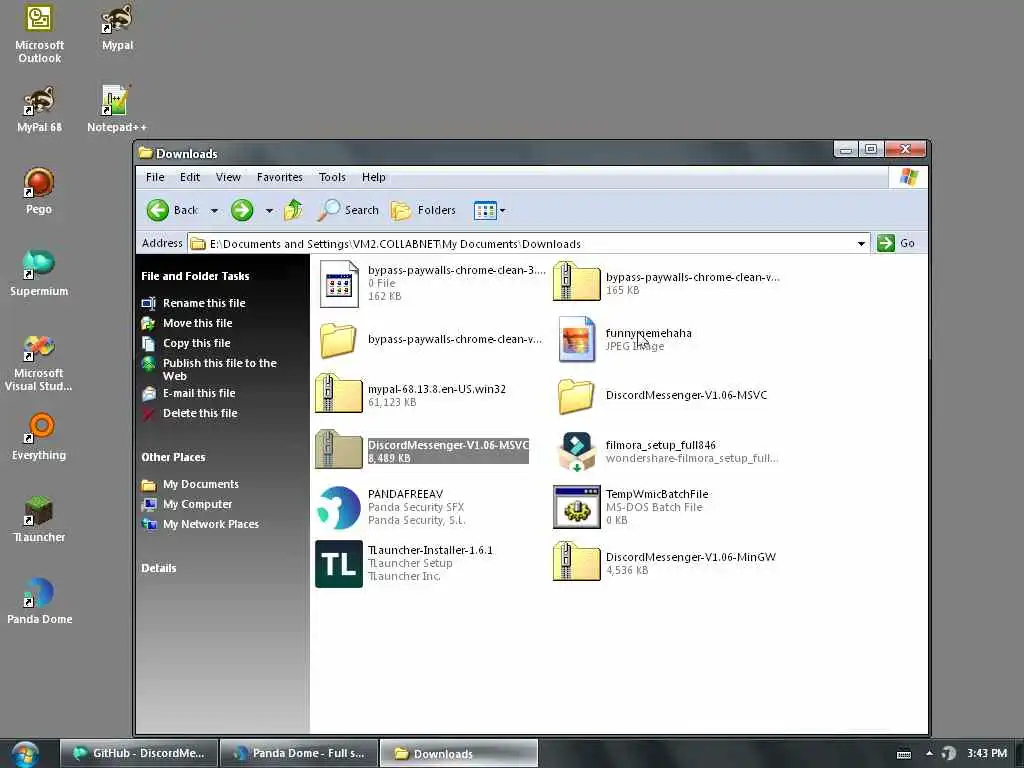This screenshot has height=768, width=1024.
Task: Click the 3:43 PM taskbar clock
Action: pyautogui.click(x=987, y=753)
